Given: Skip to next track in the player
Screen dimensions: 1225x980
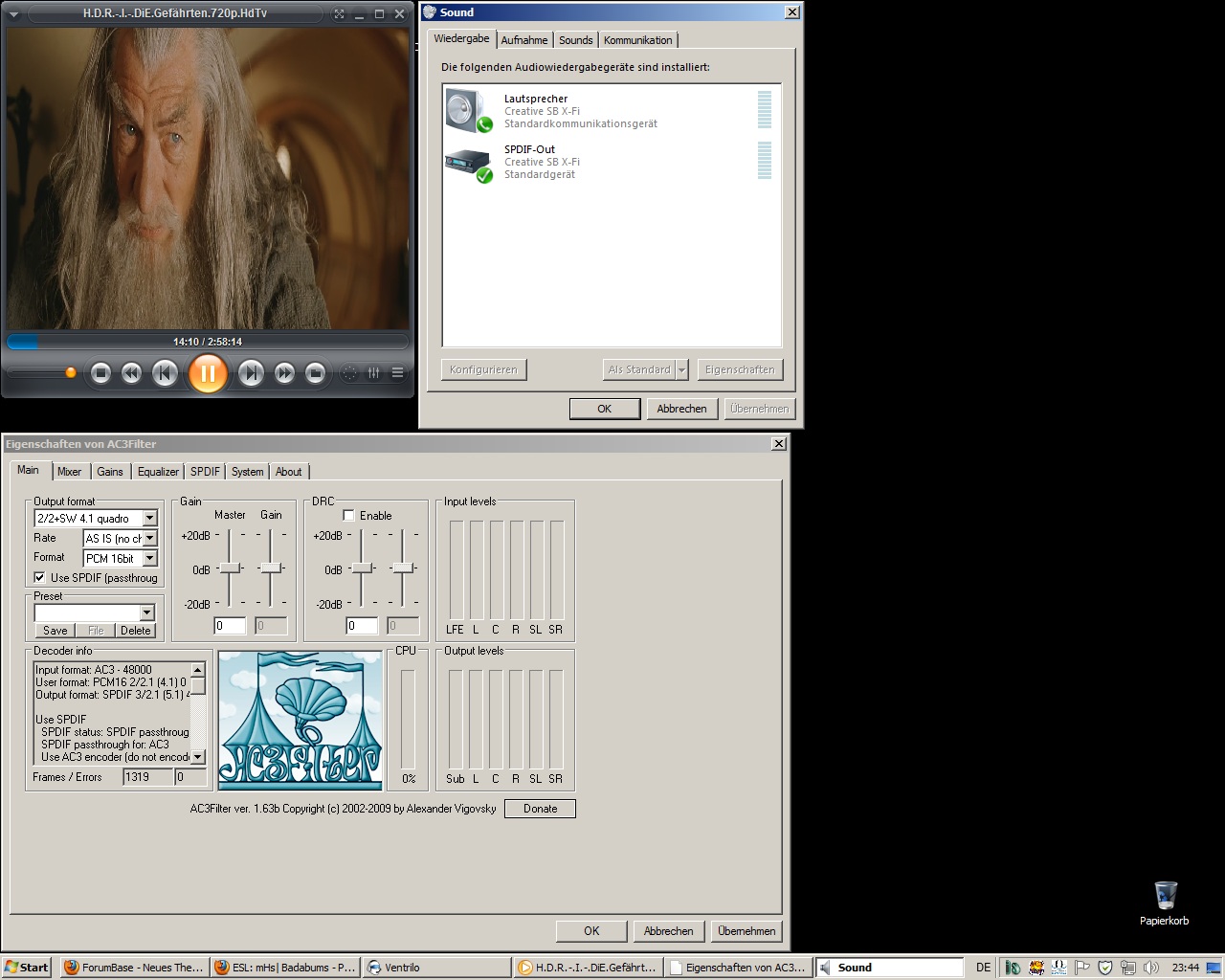Looking at the screenshot, I should (251, 373).
